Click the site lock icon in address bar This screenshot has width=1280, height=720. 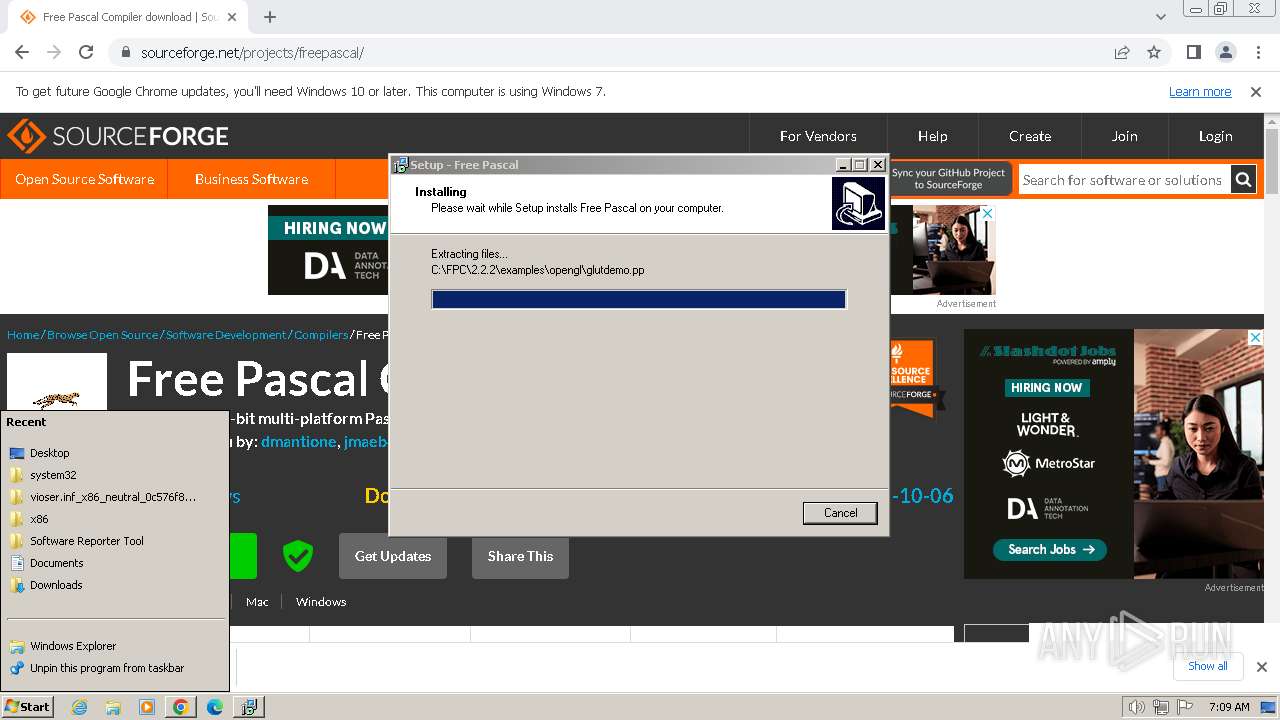[x=125, y=53]
